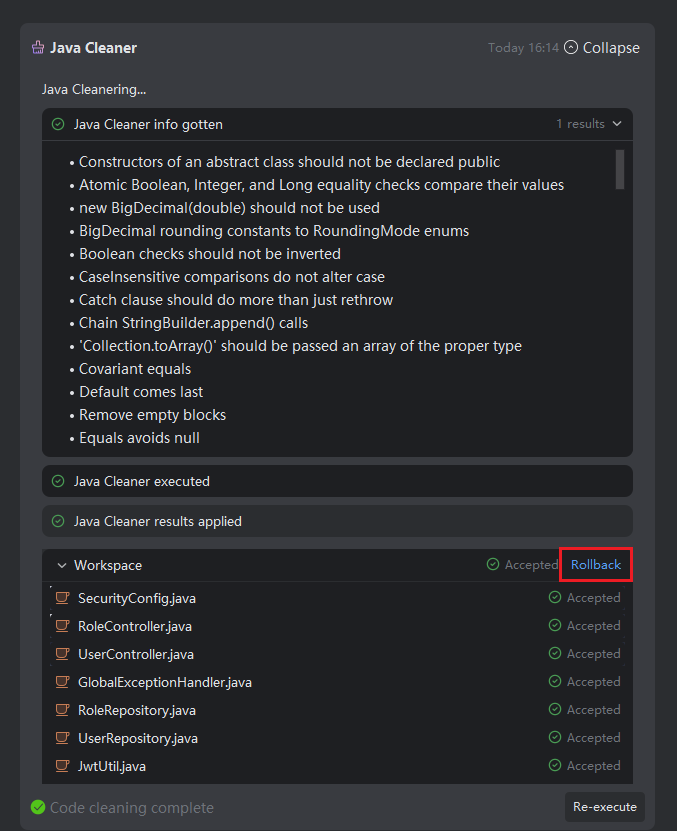Open UserRepository.java from the workspace list
The width and height of the screenshot is (677, 831).
[x=137, y=738]
